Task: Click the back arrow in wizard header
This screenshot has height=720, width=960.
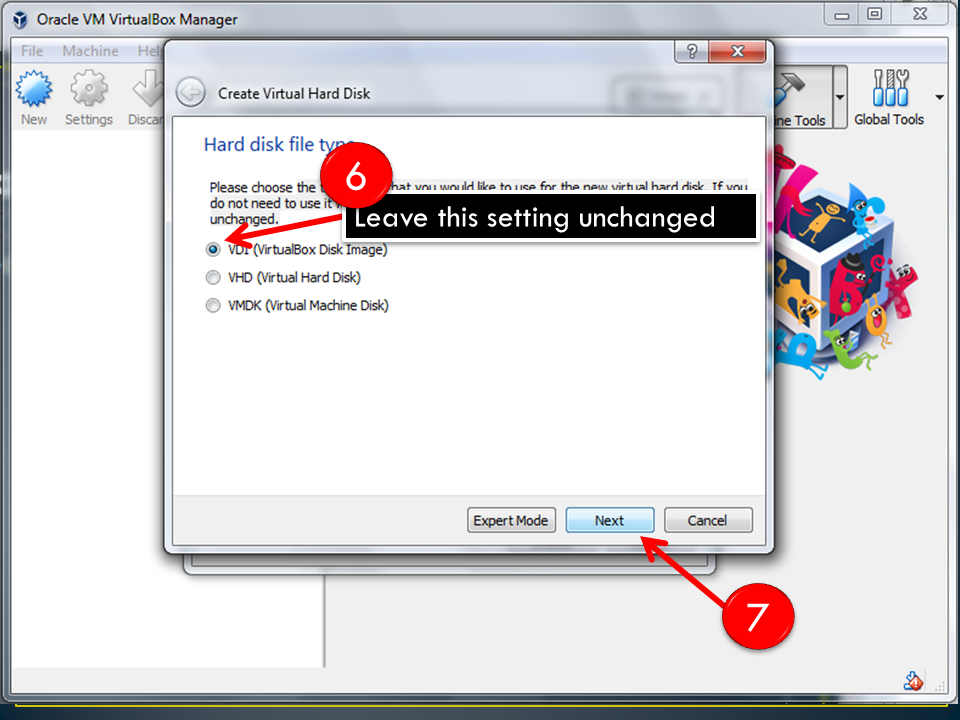Action: 190,93
